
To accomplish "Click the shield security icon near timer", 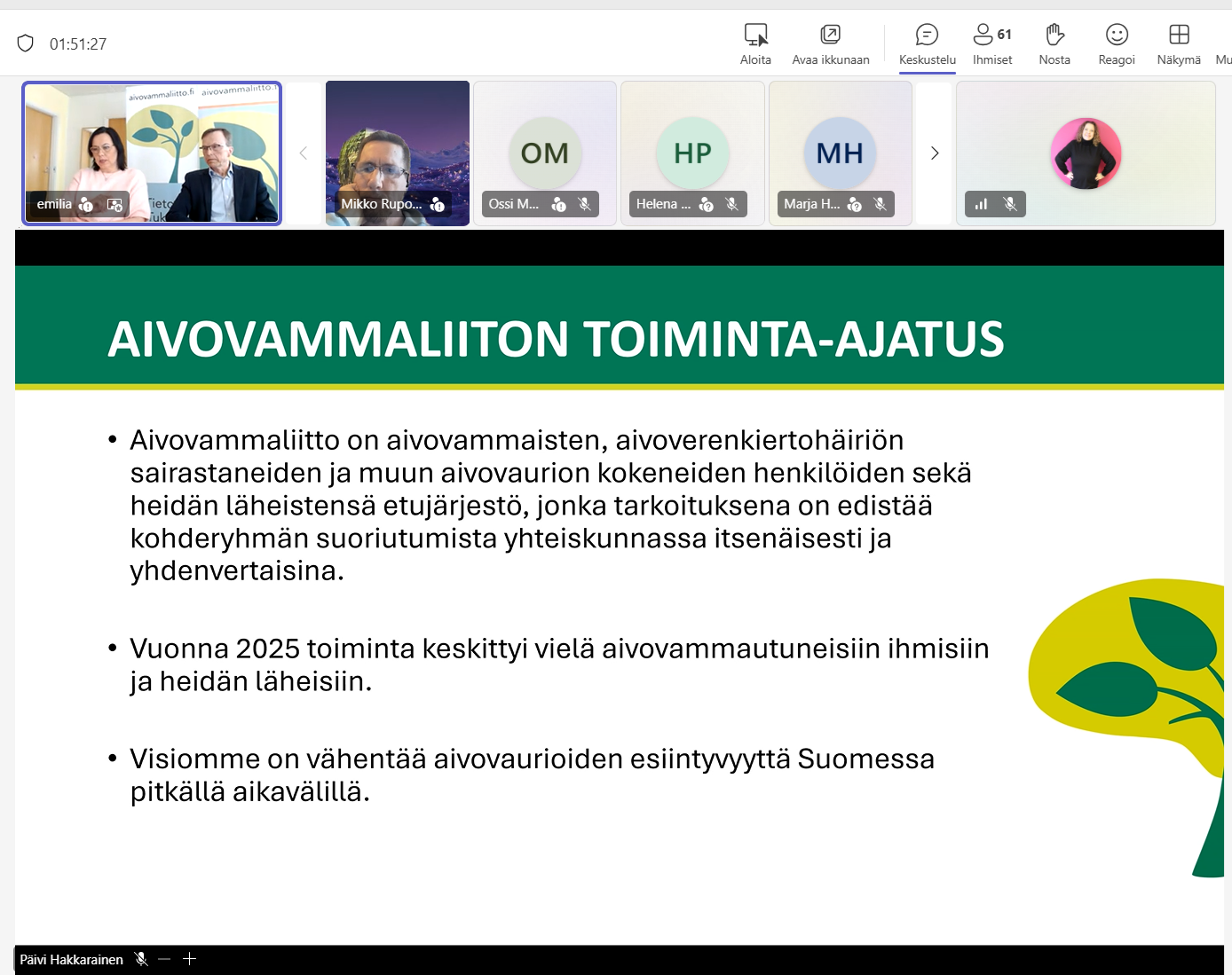I will [x=26, y=43].
